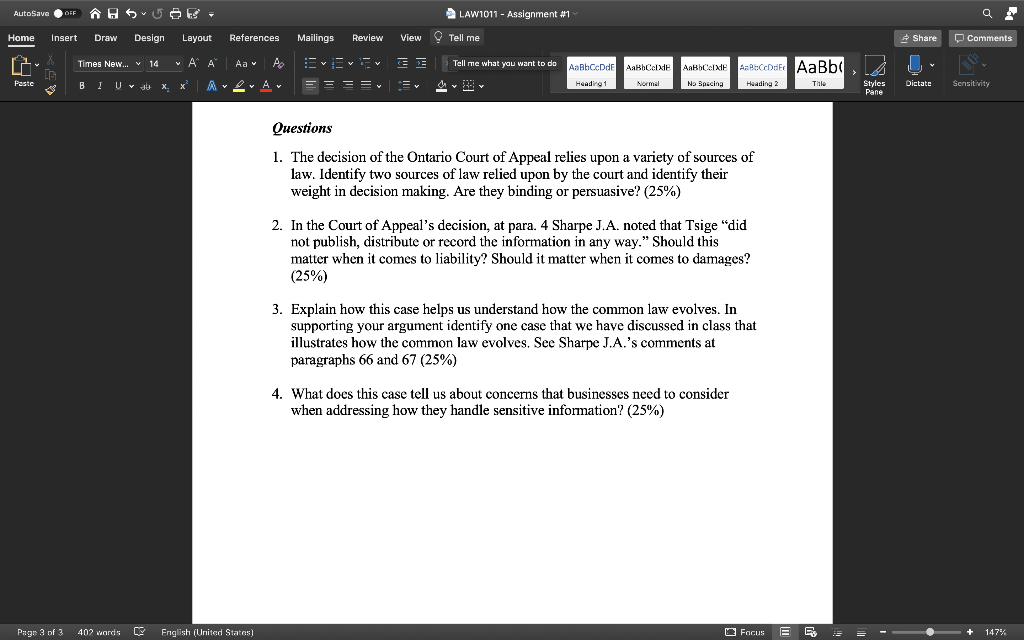Switch to the Mailings tab
This screenshot has height=640, width=1024.
pos(315,38)
